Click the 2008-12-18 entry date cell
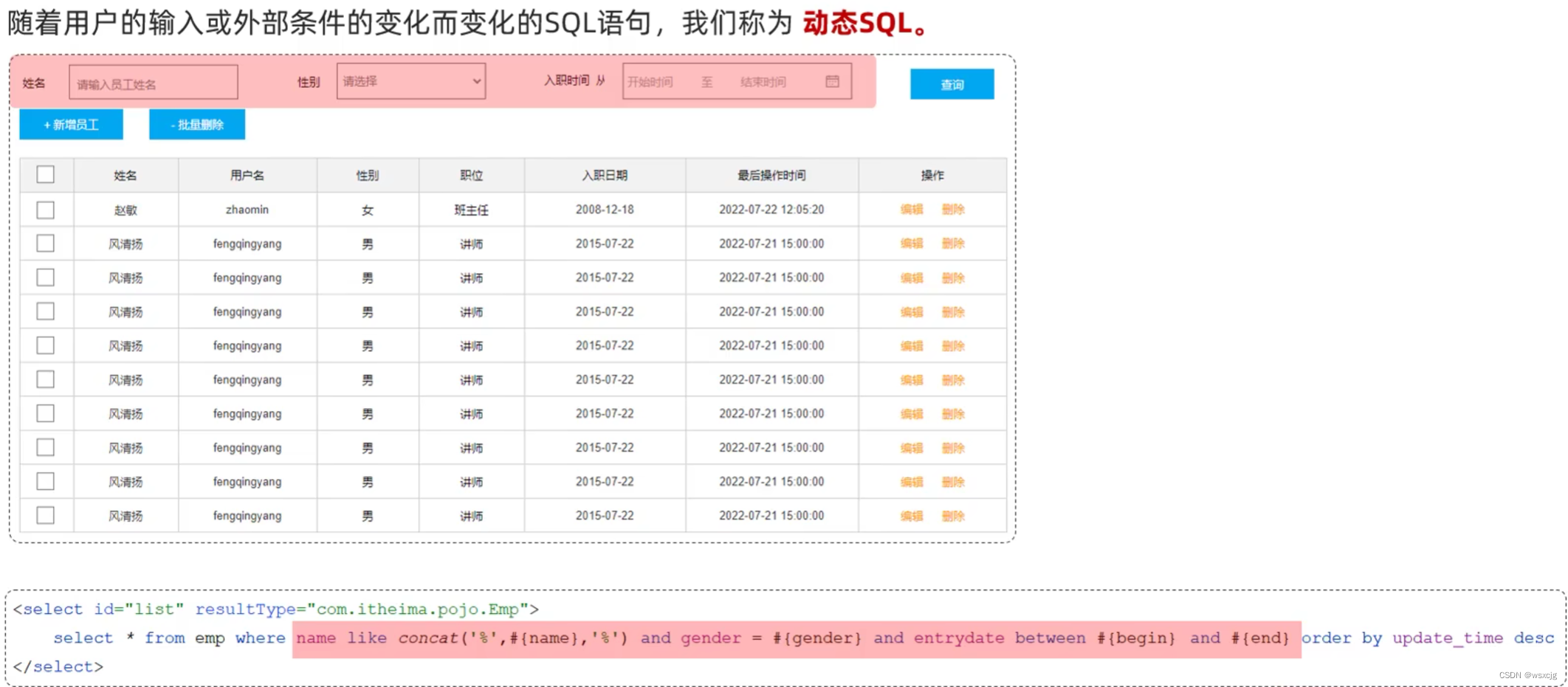 point(605,210)
